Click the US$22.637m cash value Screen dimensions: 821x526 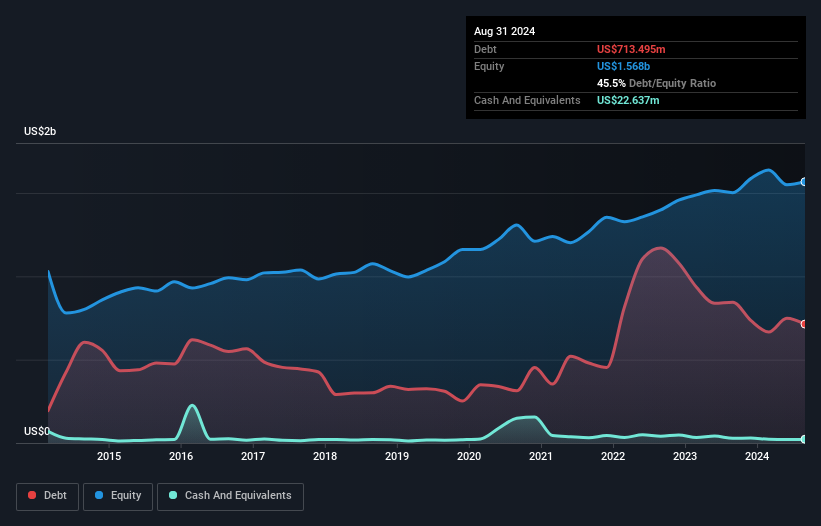tap(628, 100)
